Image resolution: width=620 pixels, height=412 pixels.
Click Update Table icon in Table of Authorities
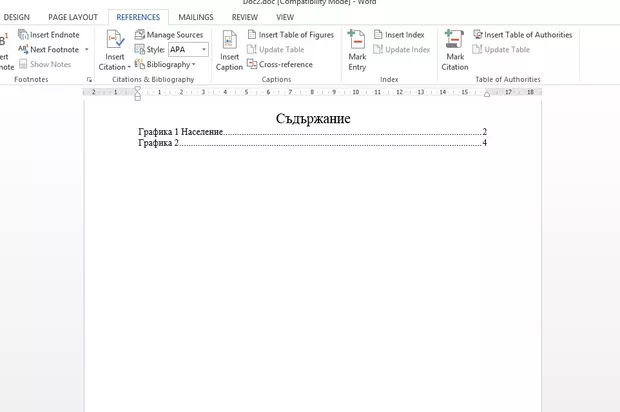click(x=477, y=49)
